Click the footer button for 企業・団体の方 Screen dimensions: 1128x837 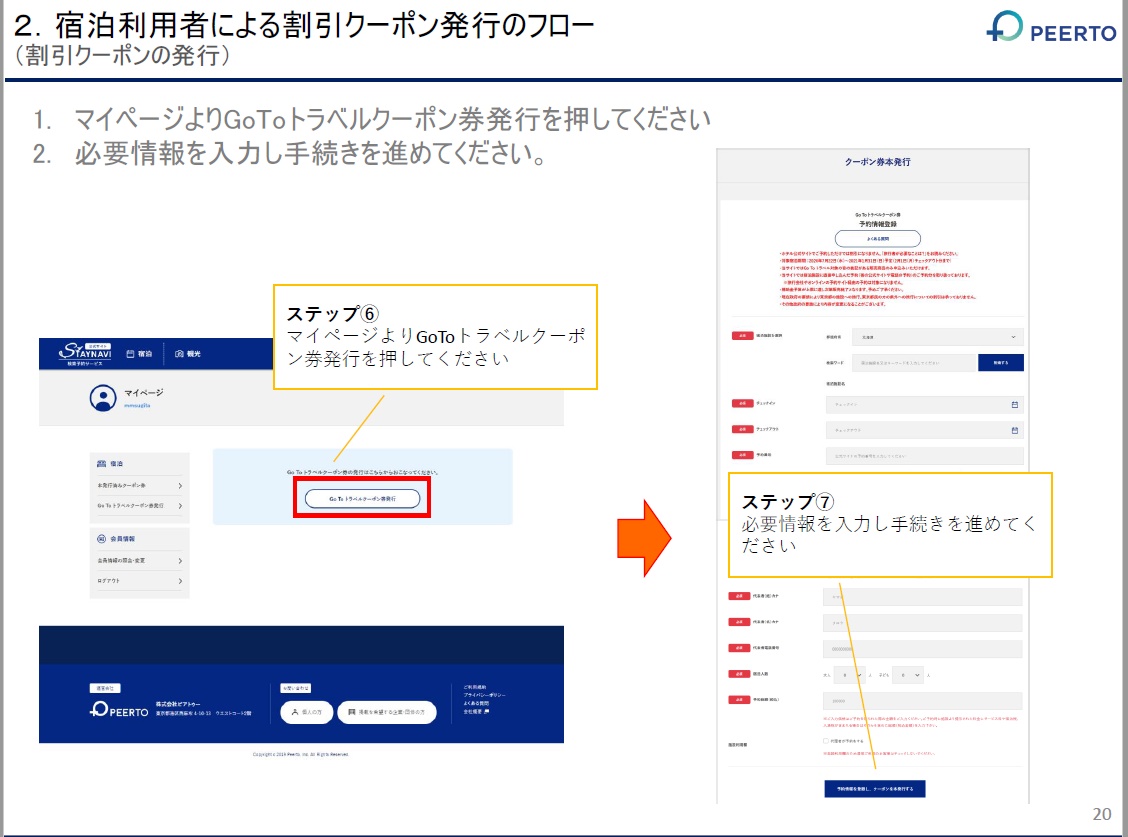(387, 712)
